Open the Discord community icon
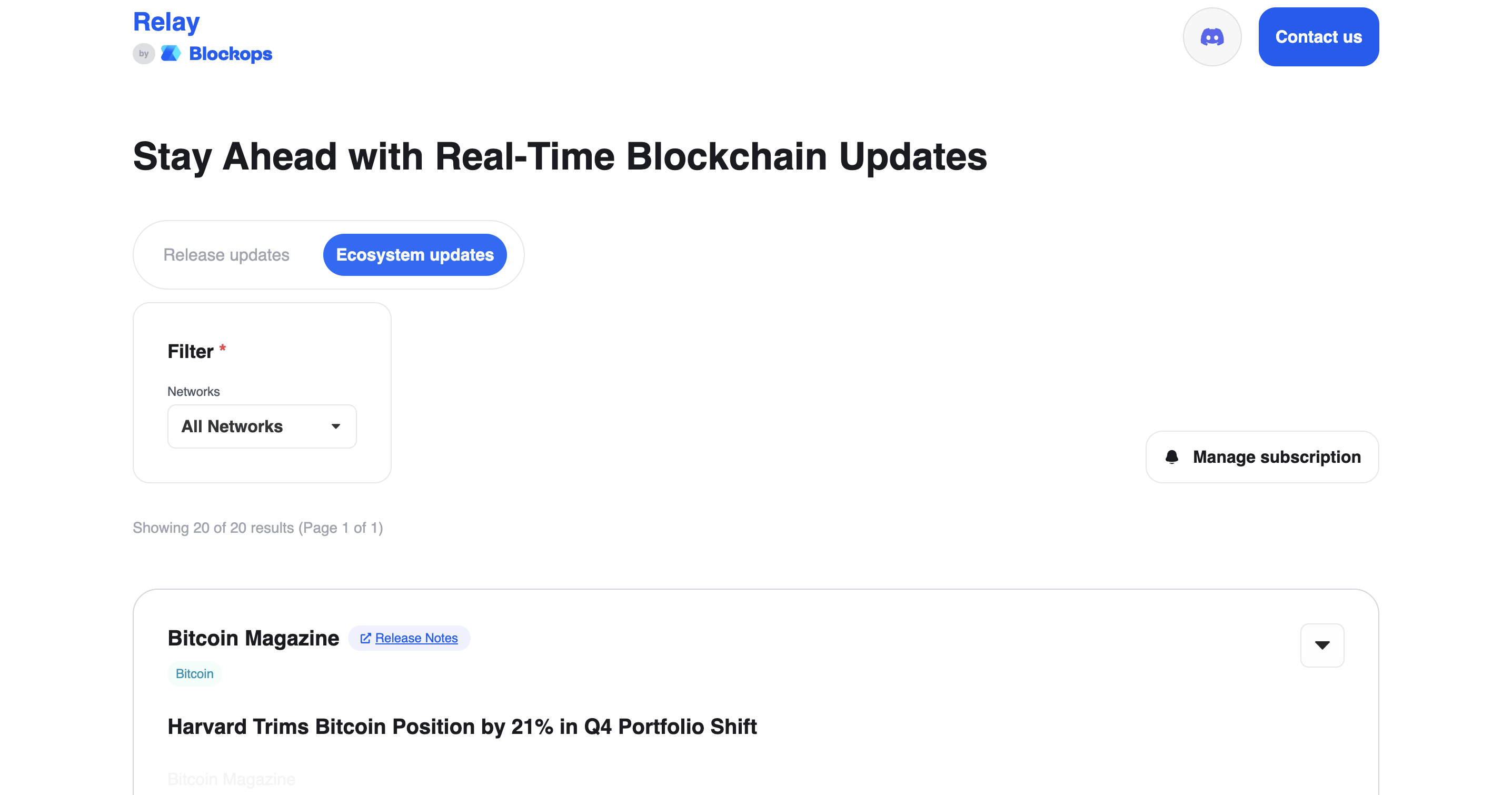Image resolution: width=1512 pixels, height=795 pixels. pyautogui.click(x=1212, y=36)
